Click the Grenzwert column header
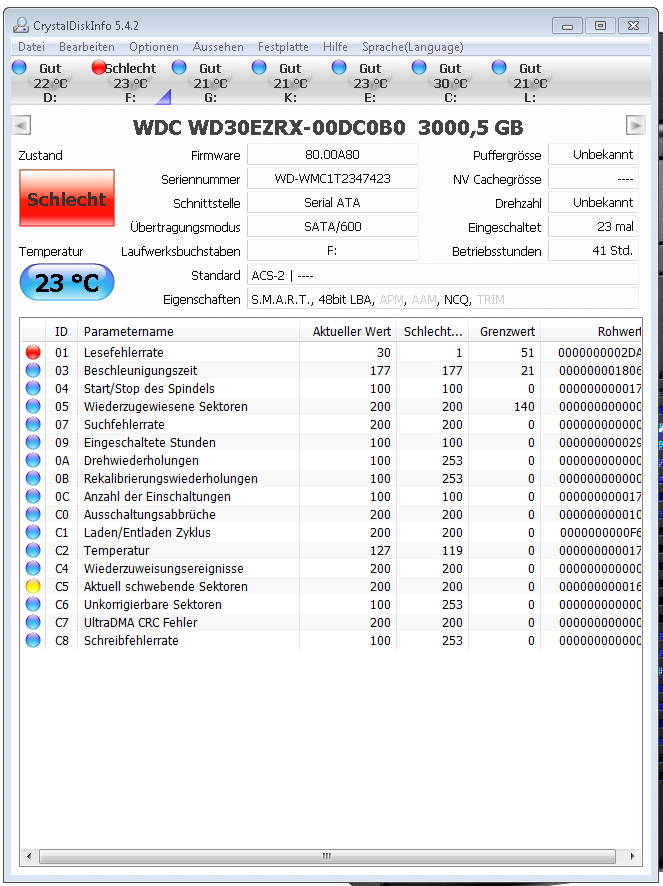 click(504, 332)
